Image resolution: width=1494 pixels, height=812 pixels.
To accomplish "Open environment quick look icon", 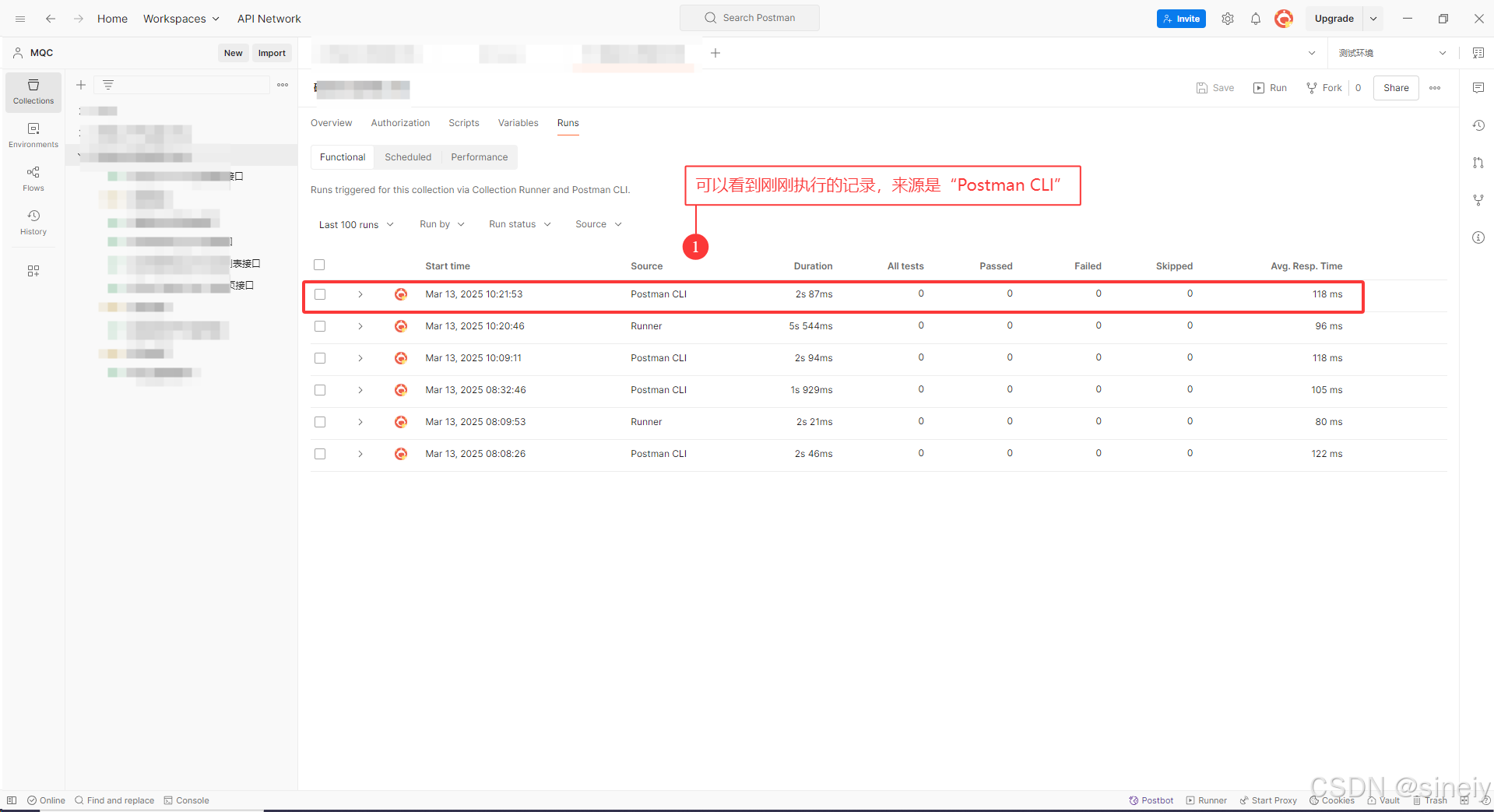I will [x=1478, y=53].
